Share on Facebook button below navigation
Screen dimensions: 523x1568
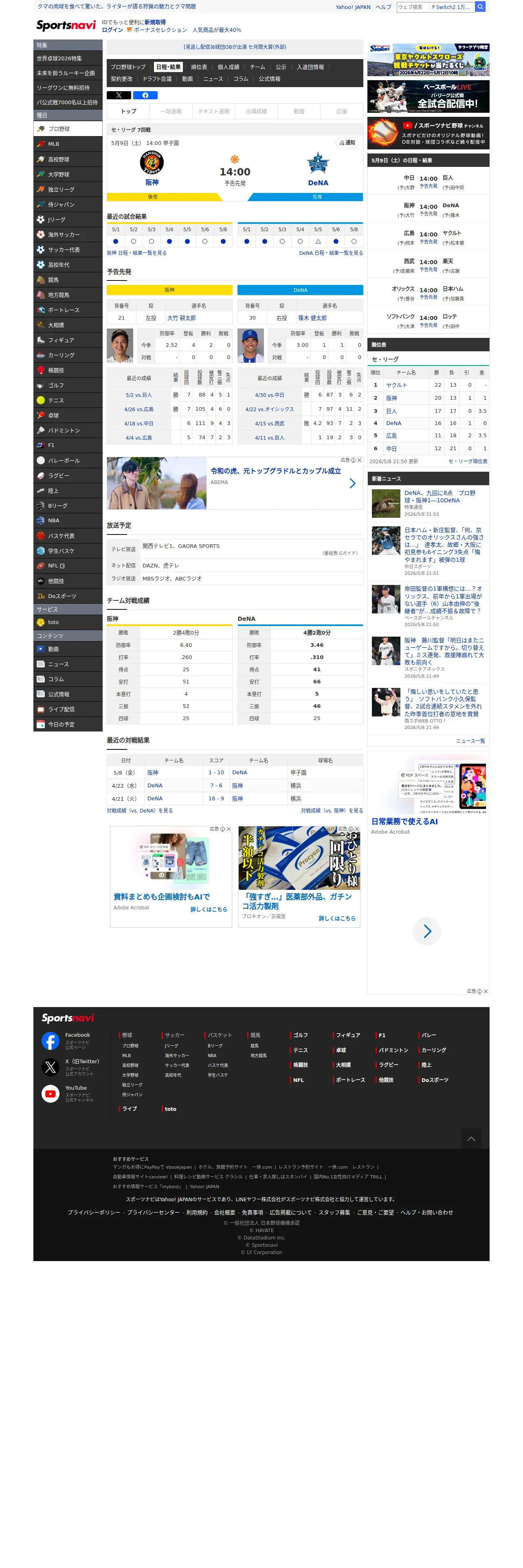(x=145, y=96)
